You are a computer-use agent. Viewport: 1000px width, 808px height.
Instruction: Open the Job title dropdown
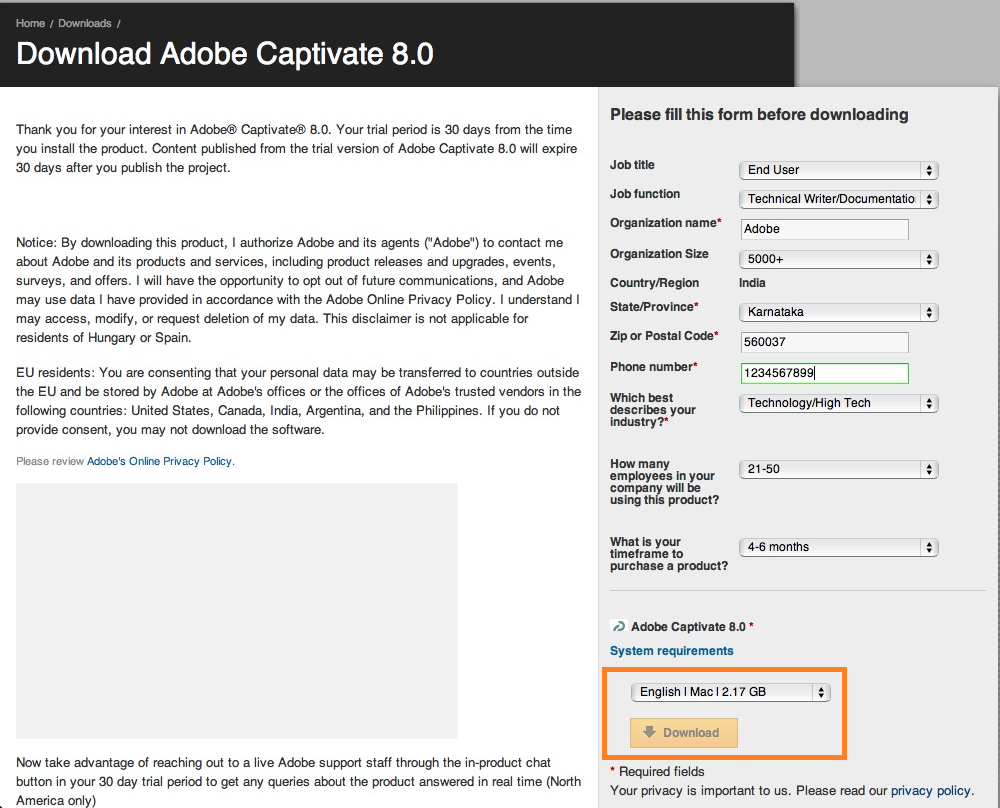pos(838,170)
